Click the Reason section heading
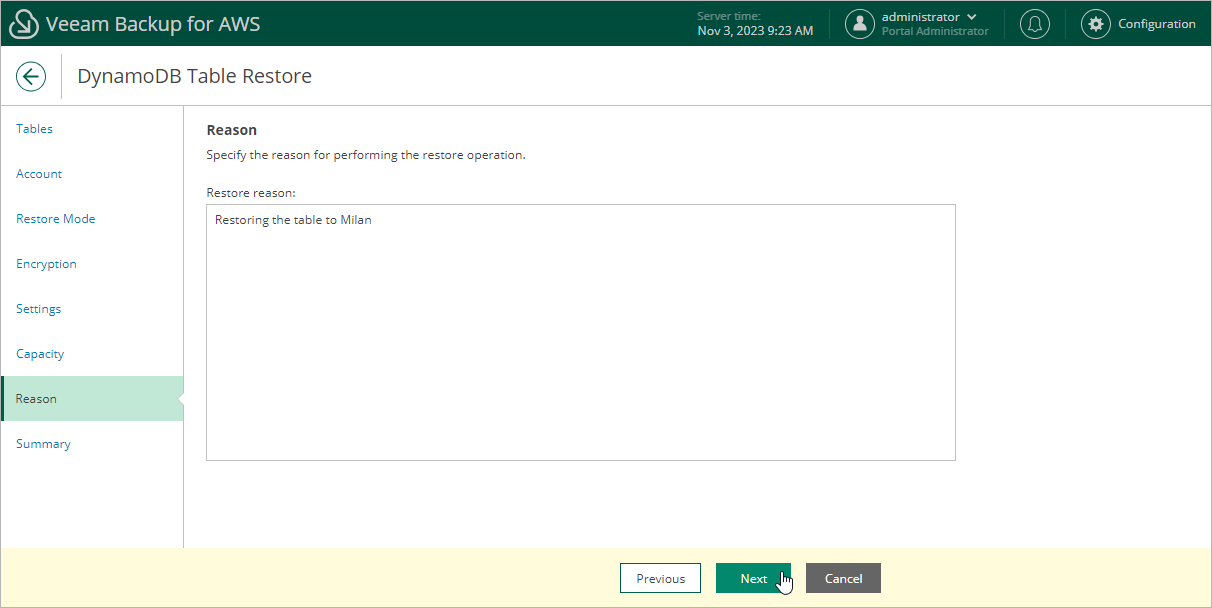1212x608 pixels. pos(231,130)
